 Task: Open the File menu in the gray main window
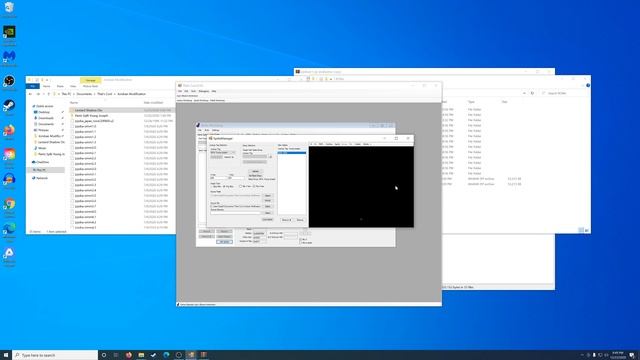click(180, 91)
